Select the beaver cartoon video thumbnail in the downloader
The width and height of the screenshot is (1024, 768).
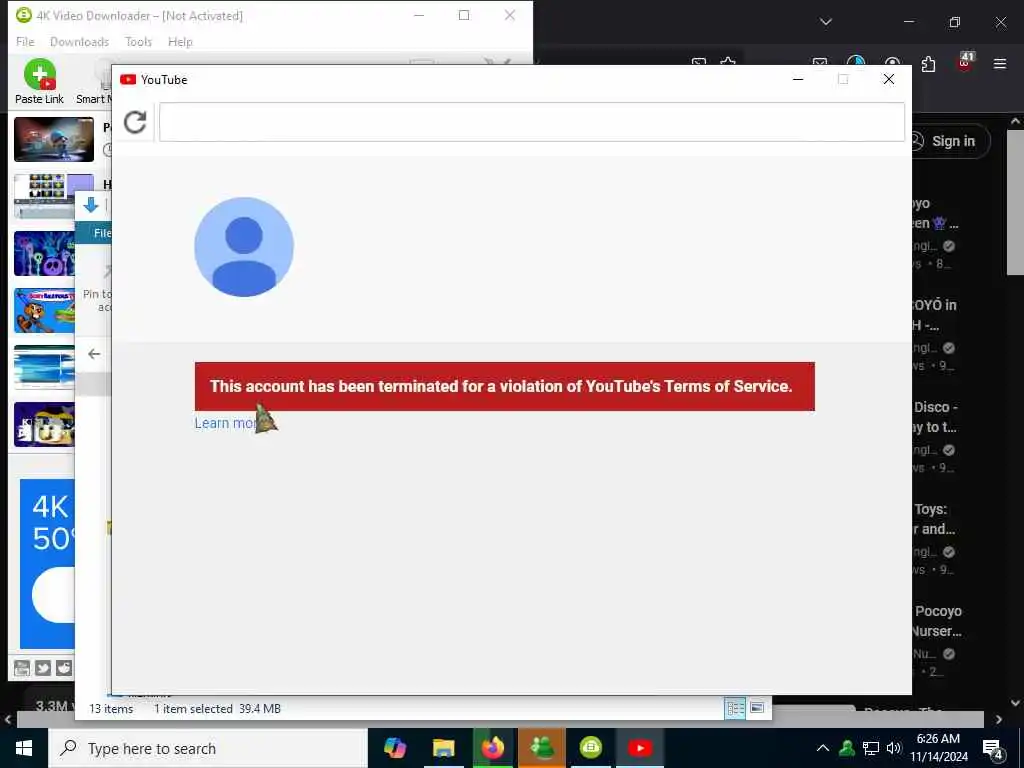44,310
